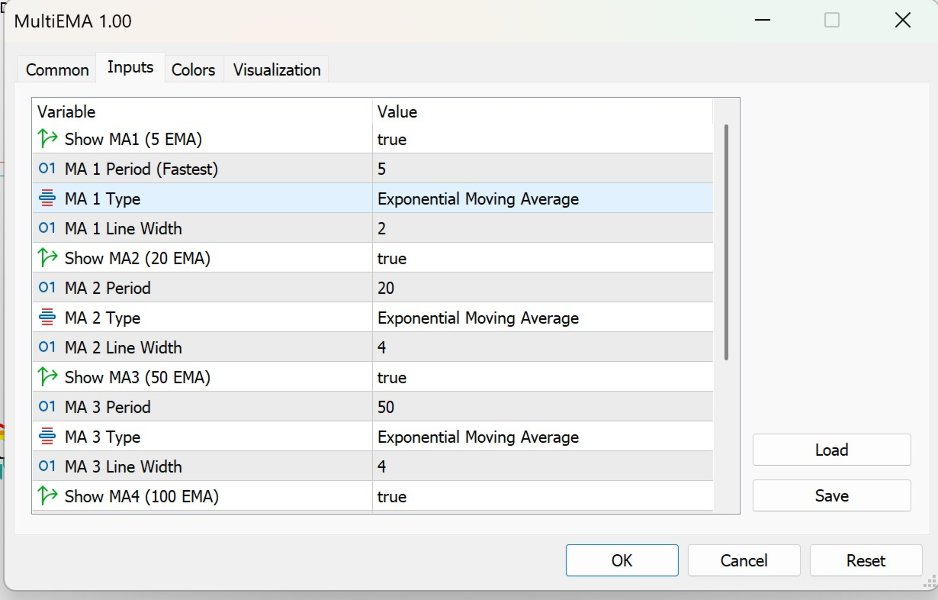938x600 pixels.
Task: Open MA 2 Type Exponential Moving Average dropdown
Action: coord(543,317)
